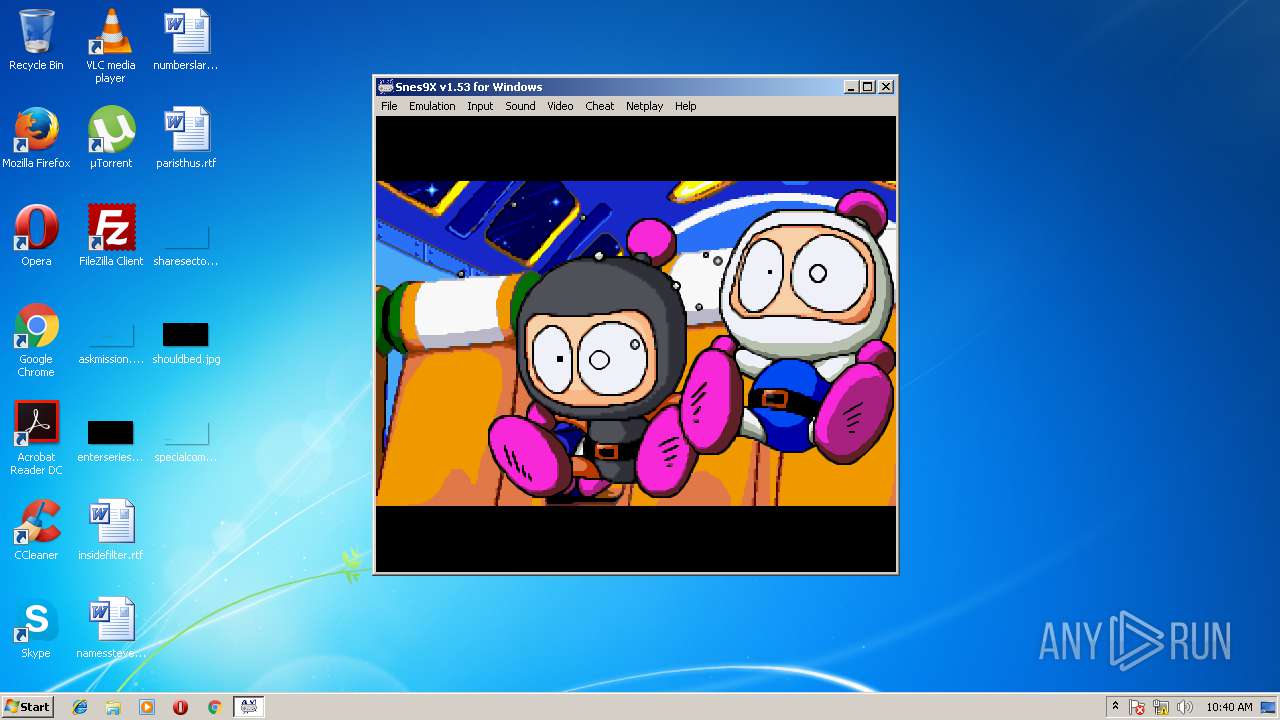Open the network tray icon
This screenshot has height=720, width=1280.
tap(1161, 707)
